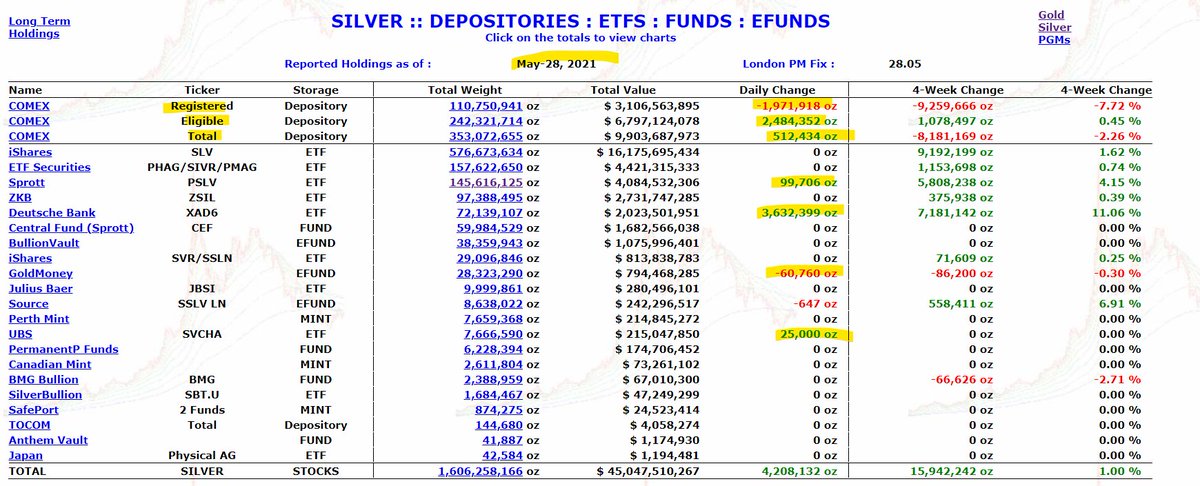View chart for SVR/SSLN weight 29,096,846
Screen dimensions: 1200x486
tap(489, 258)
